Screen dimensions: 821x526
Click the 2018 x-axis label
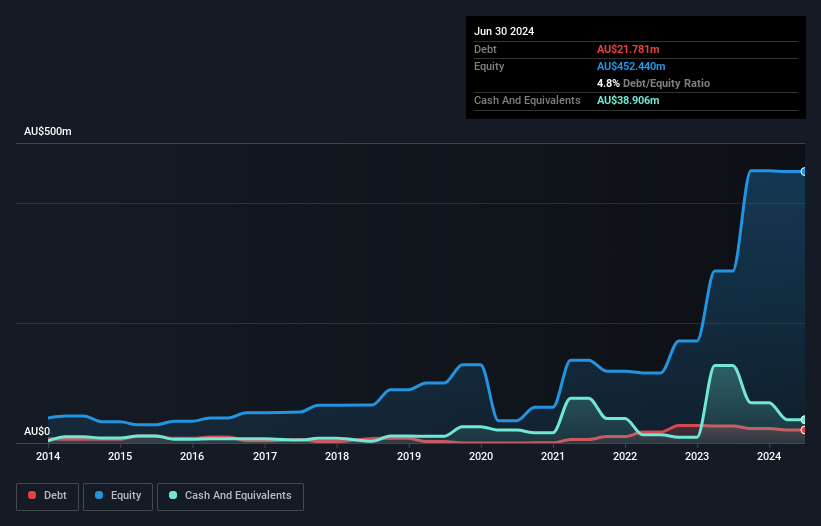pyautogui.click(x=337, y=456)
